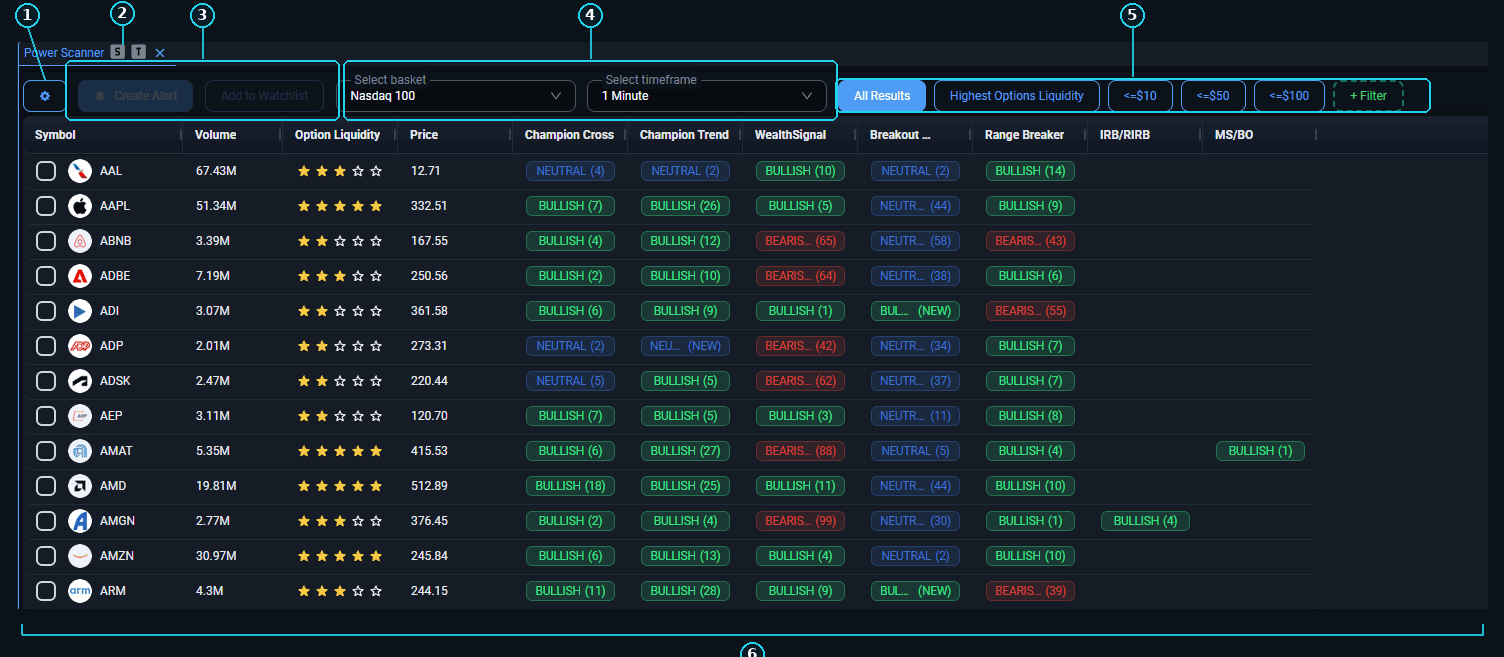Screen dimensions: 1504x657
Task: Tick the ADBE row checkbox
Action: (46, 276)
